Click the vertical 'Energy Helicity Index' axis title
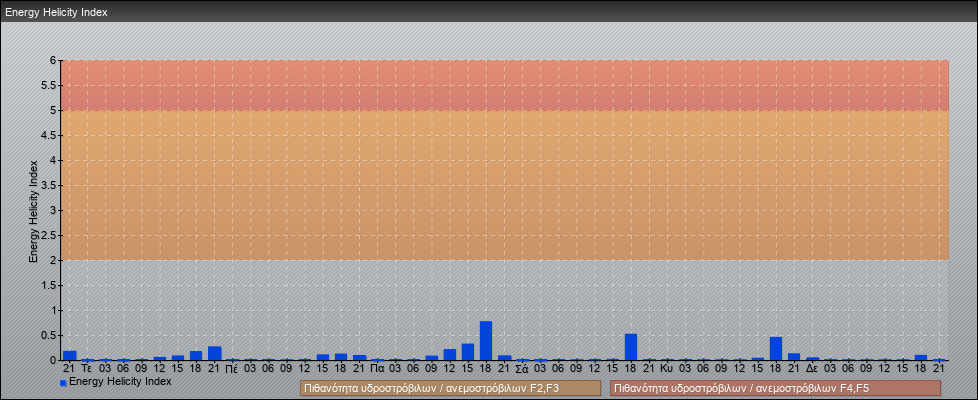 click(34, 211)
